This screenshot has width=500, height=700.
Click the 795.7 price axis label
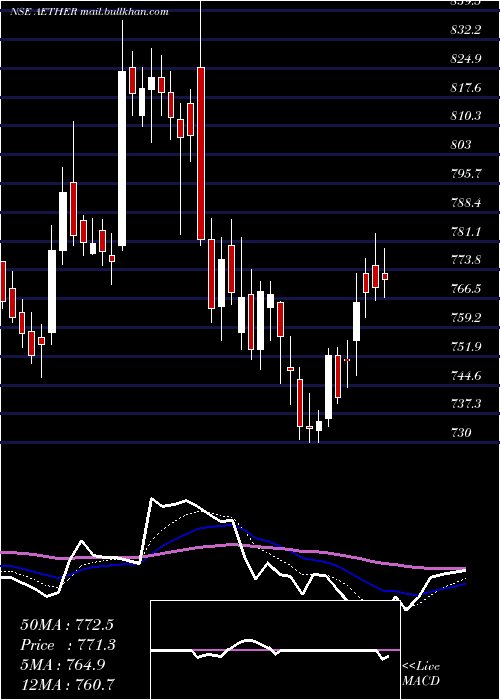(466, 173)
